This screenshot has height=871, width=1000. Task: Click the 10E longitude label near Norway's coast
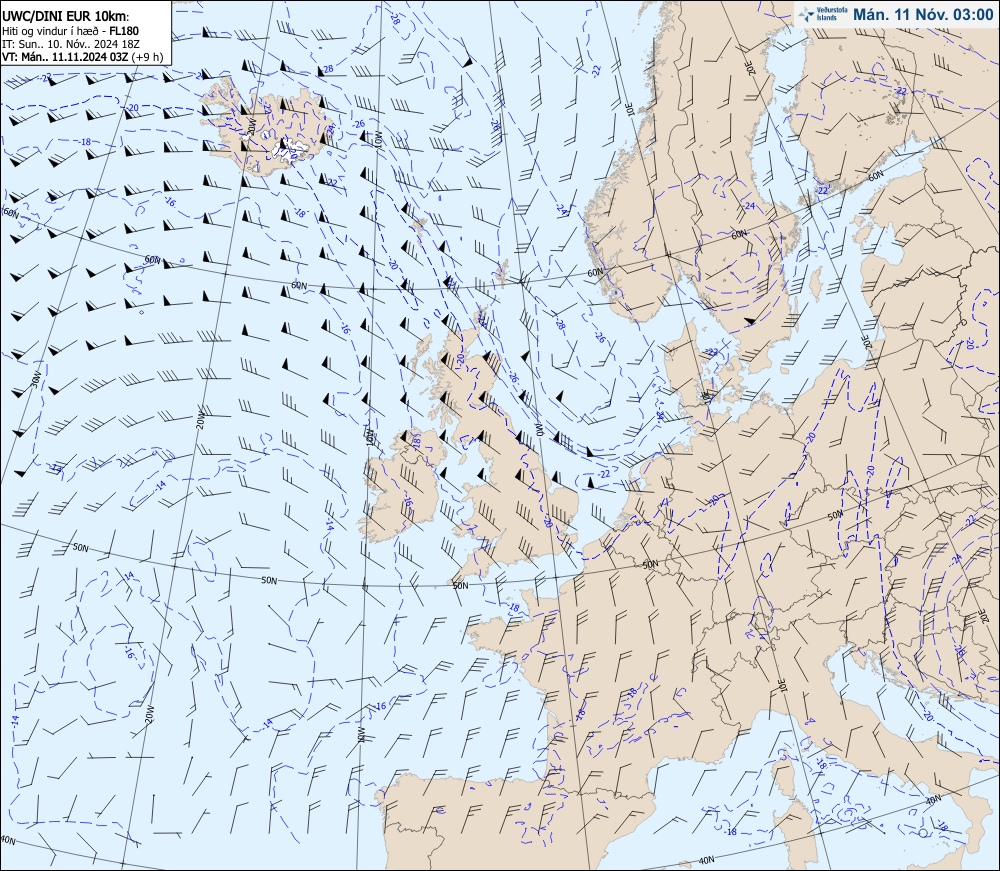[629, 108]
